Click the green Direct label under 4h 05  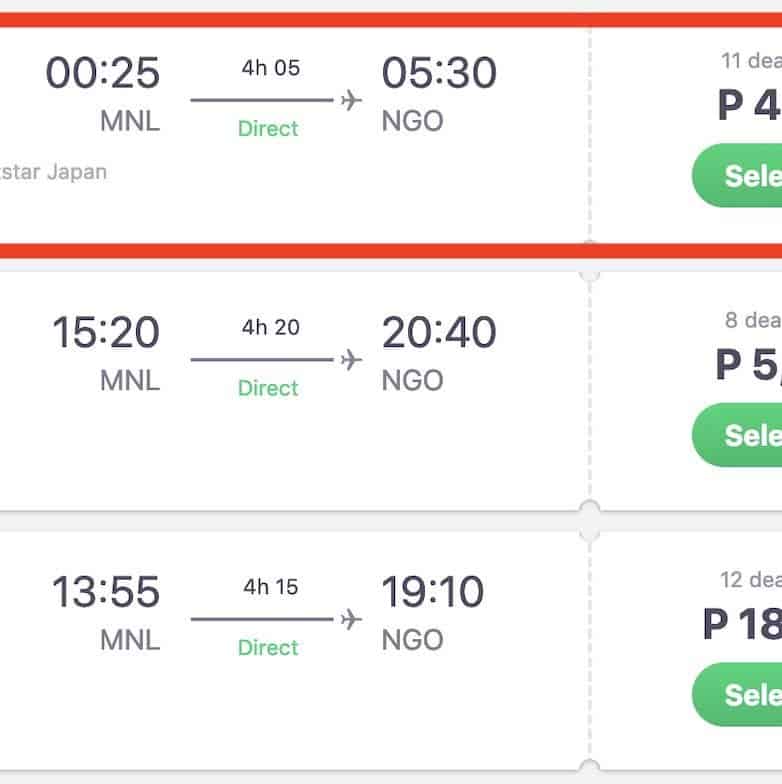click(x=268, y=129)
